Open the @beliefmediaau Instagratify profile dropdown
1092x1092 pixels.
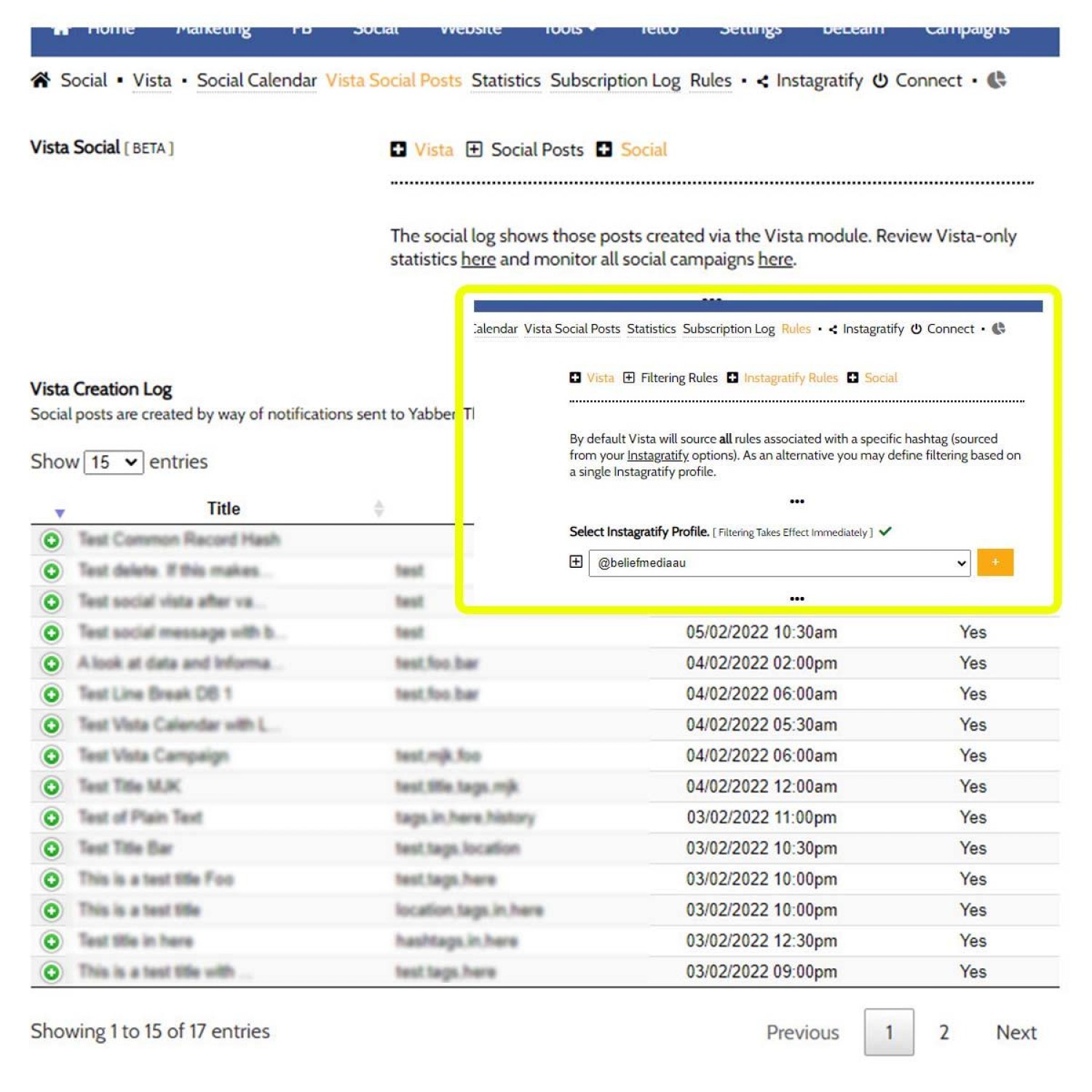tap(779, 563)
